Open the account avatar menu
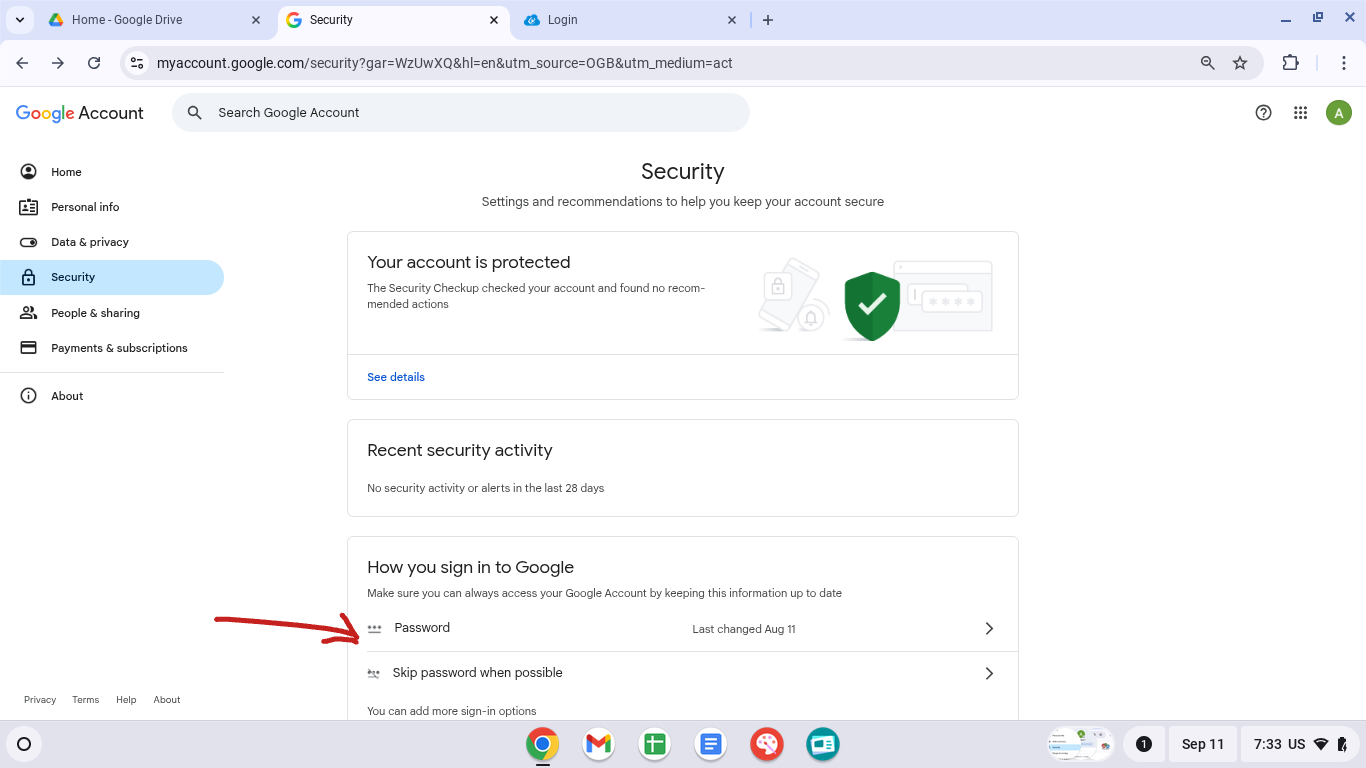This screenshot has width=1366, height=768. tap(1338, 112)
